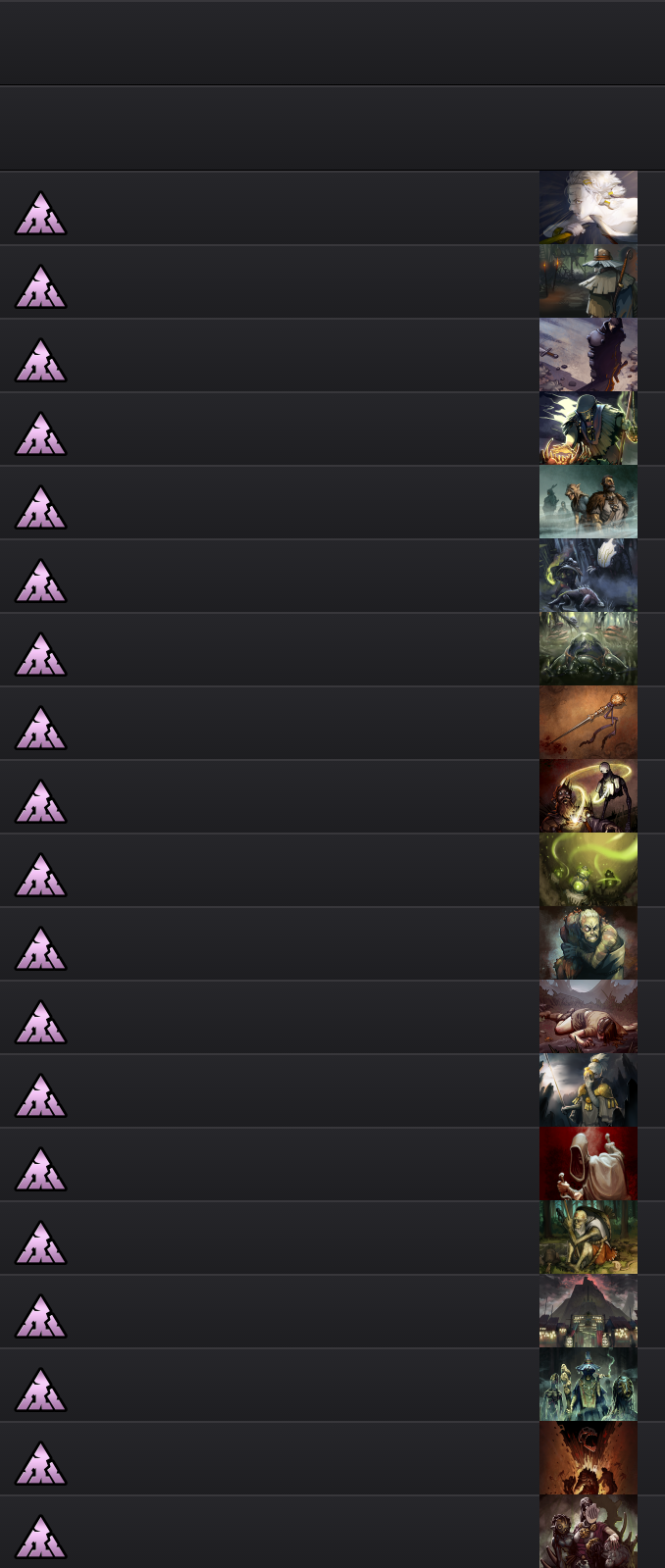Click the empty second header bar at top
665x1568 pixels.
coord(332,128)
